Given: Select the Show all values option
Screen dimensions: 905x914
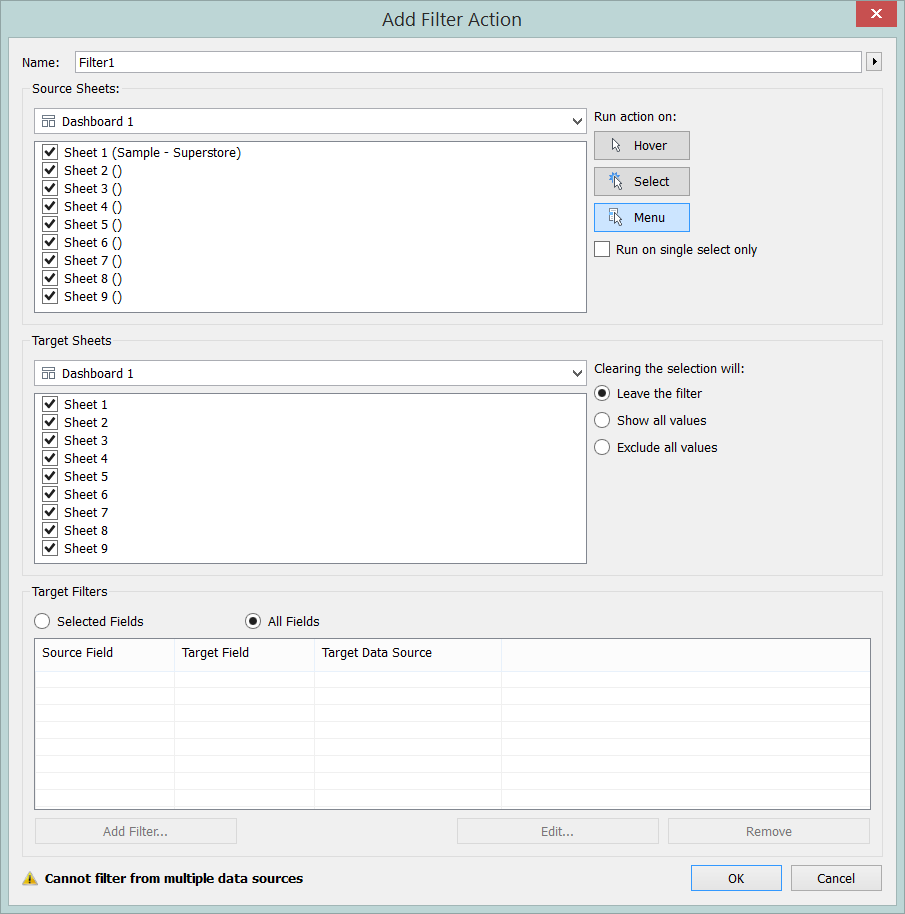Looking at the screenshot, I should [x=602, y=421].
